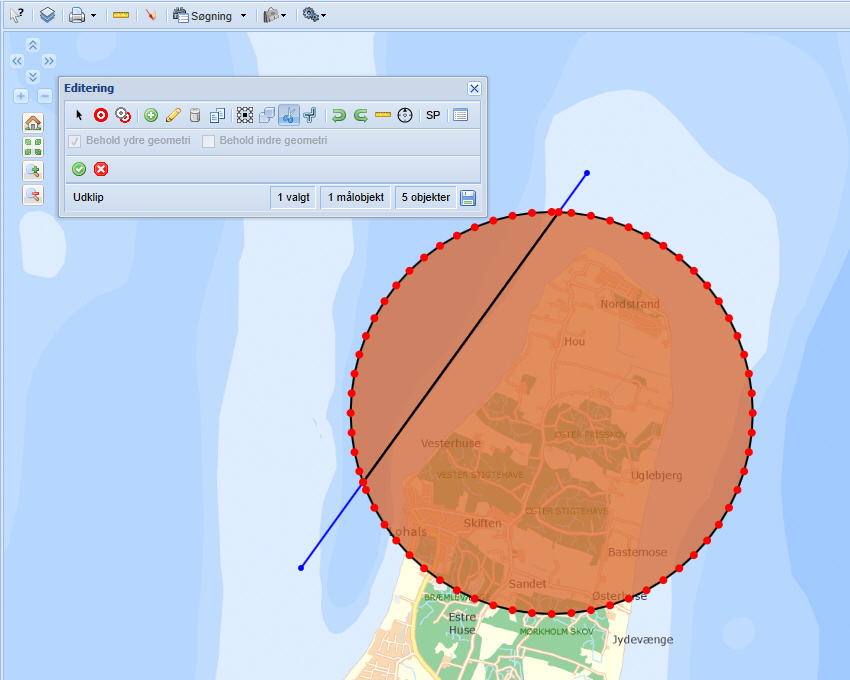
Task: Zoom out with the minus button
Action: [45, 97]
